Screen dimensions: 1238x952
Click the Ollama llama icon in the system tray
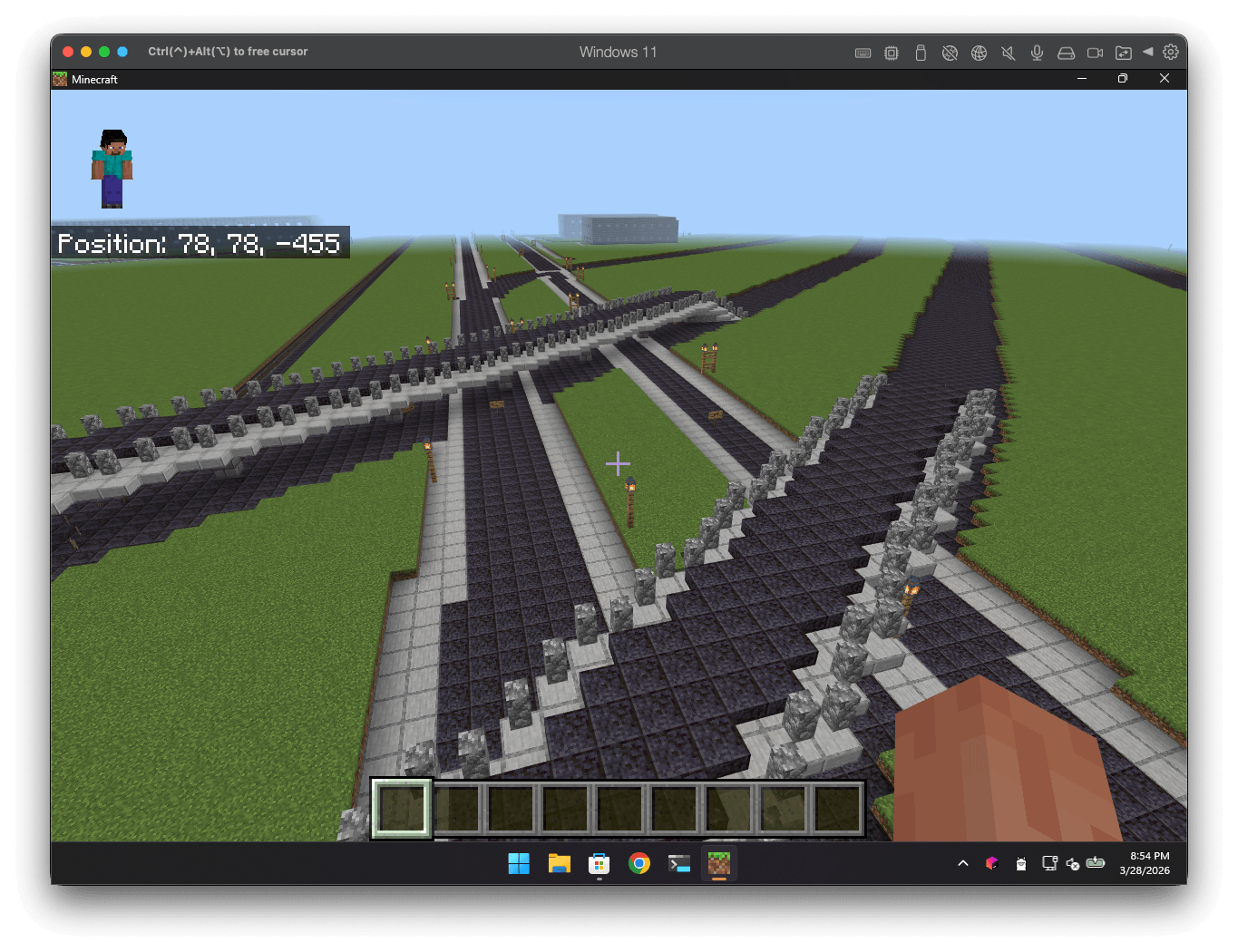1020,864
